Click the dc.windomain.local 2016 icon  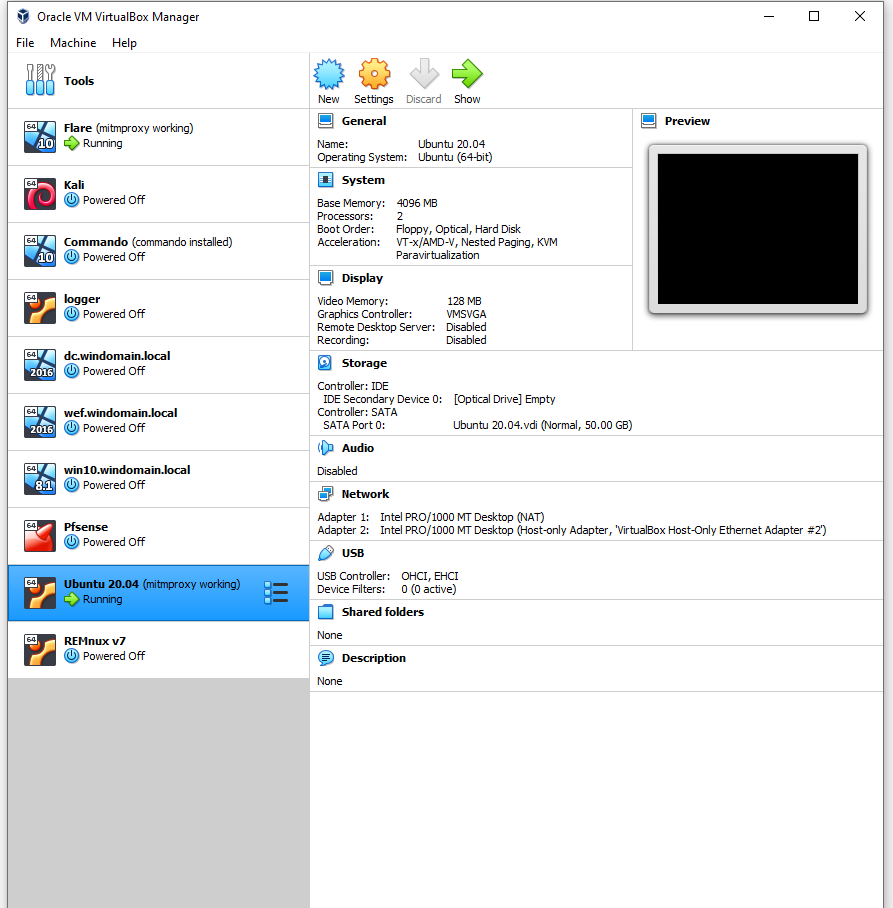coord(40,365)
